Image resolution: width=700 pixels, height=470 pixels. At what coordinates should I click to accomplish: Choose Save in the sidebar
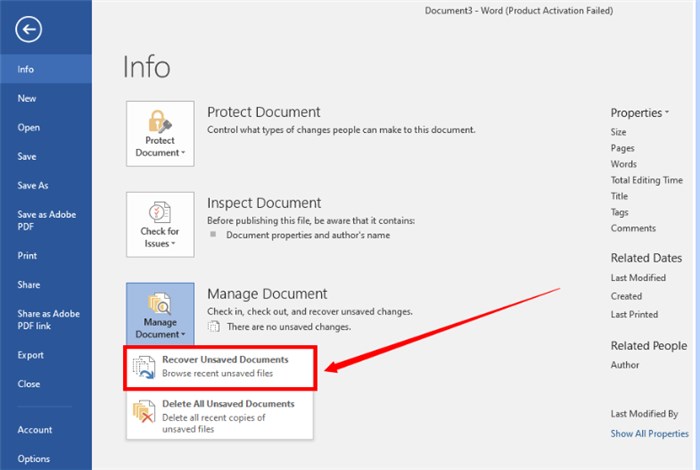(46, 157)
